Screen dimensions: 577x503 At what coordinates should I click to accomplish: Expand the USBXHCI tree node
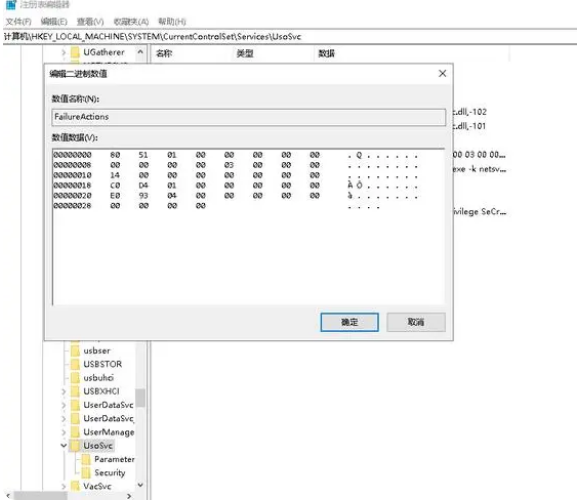(x=63, y=392)
